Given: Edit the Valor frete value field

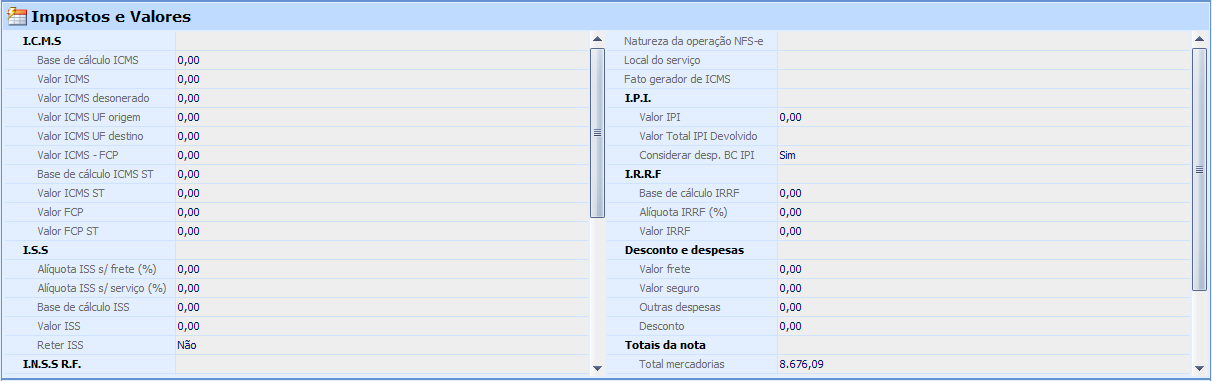Looking at the screenshot, I should pyautogui.click(x=984, y=269).
